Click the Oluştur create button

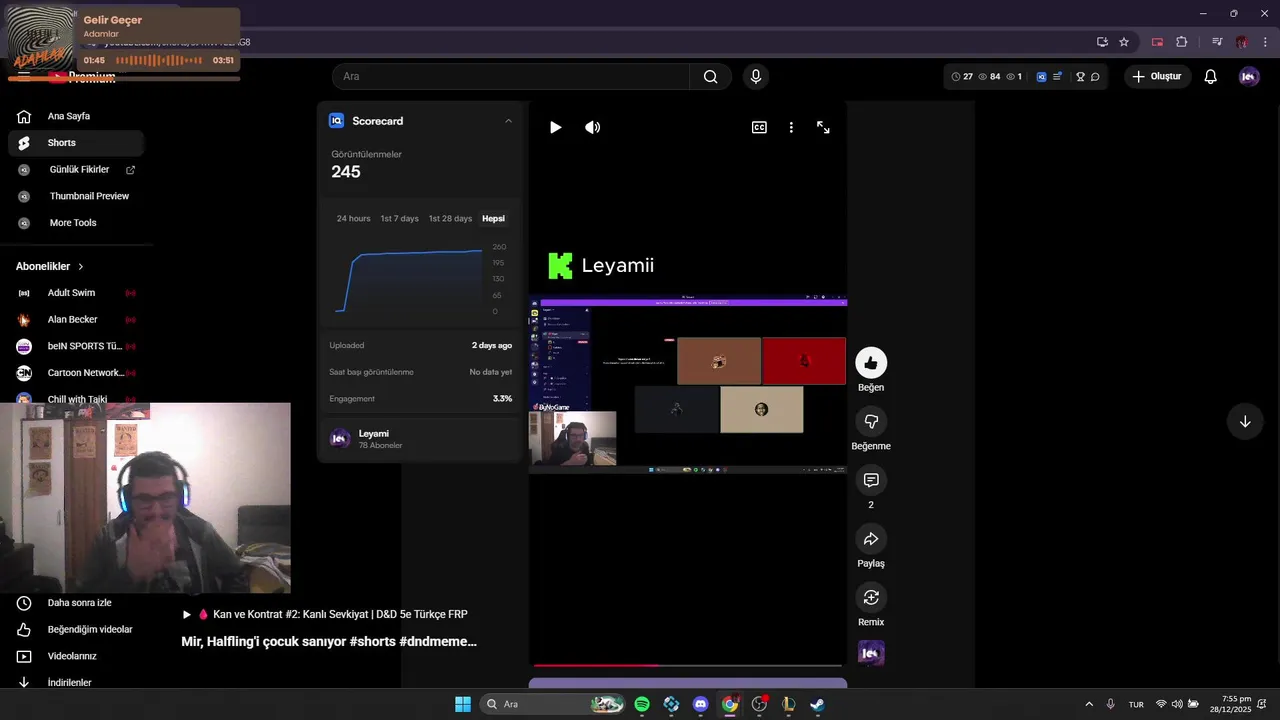[x=1157, y=76]
